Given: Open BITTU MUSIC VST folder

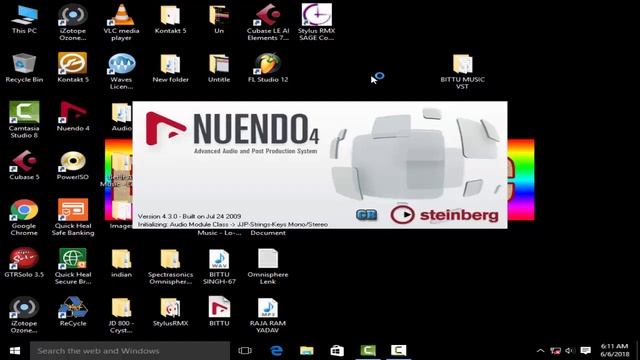Looking at the screenshot, I should 462,71.
